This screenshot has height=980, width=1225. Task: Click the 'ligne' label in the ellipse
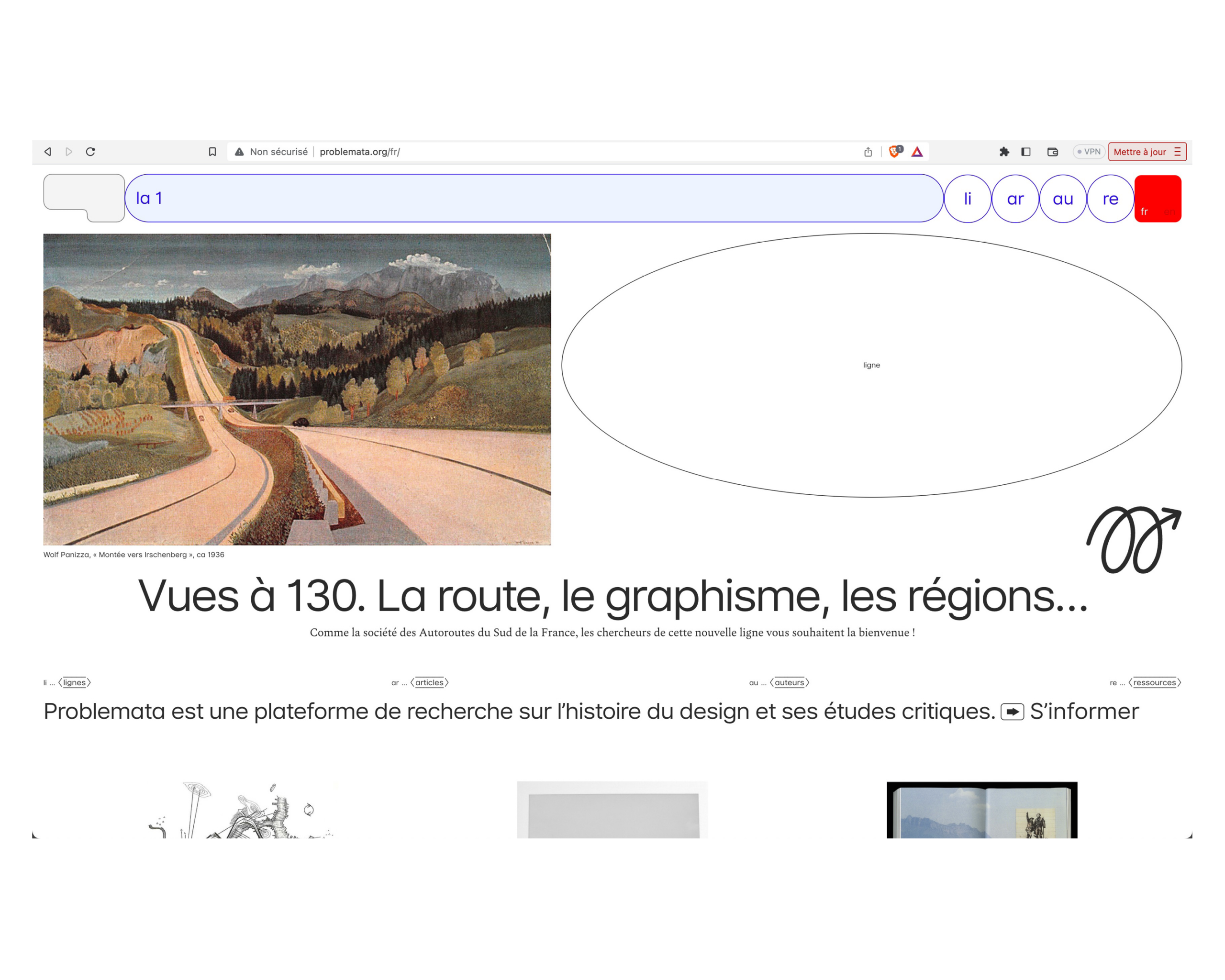[x=871, y=365]
